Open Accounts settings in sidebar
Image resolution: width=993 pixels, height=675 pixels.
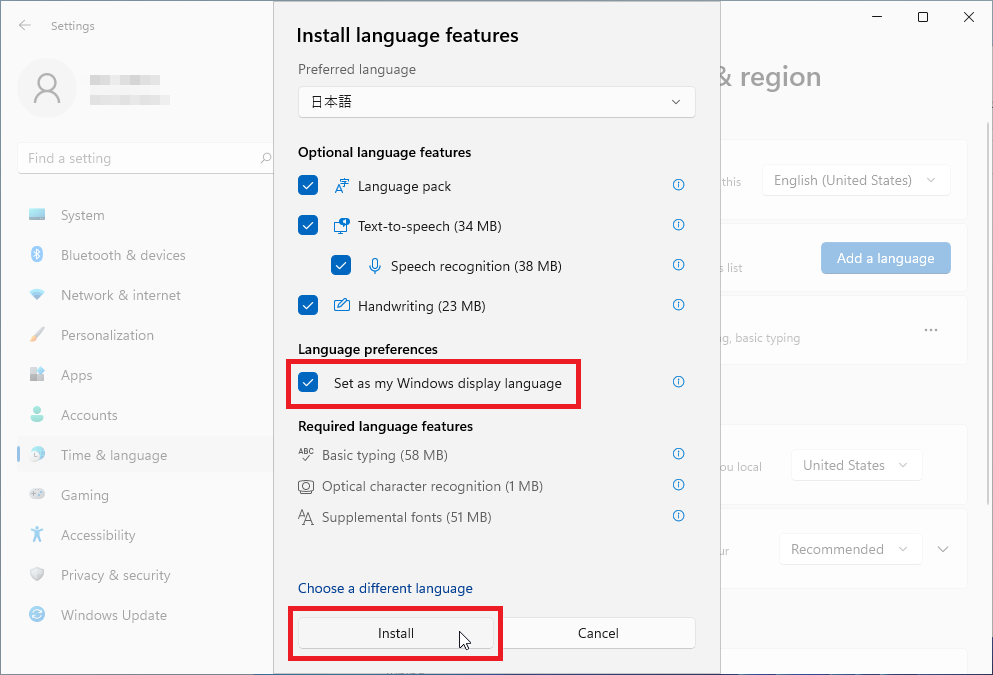(145, 415)
